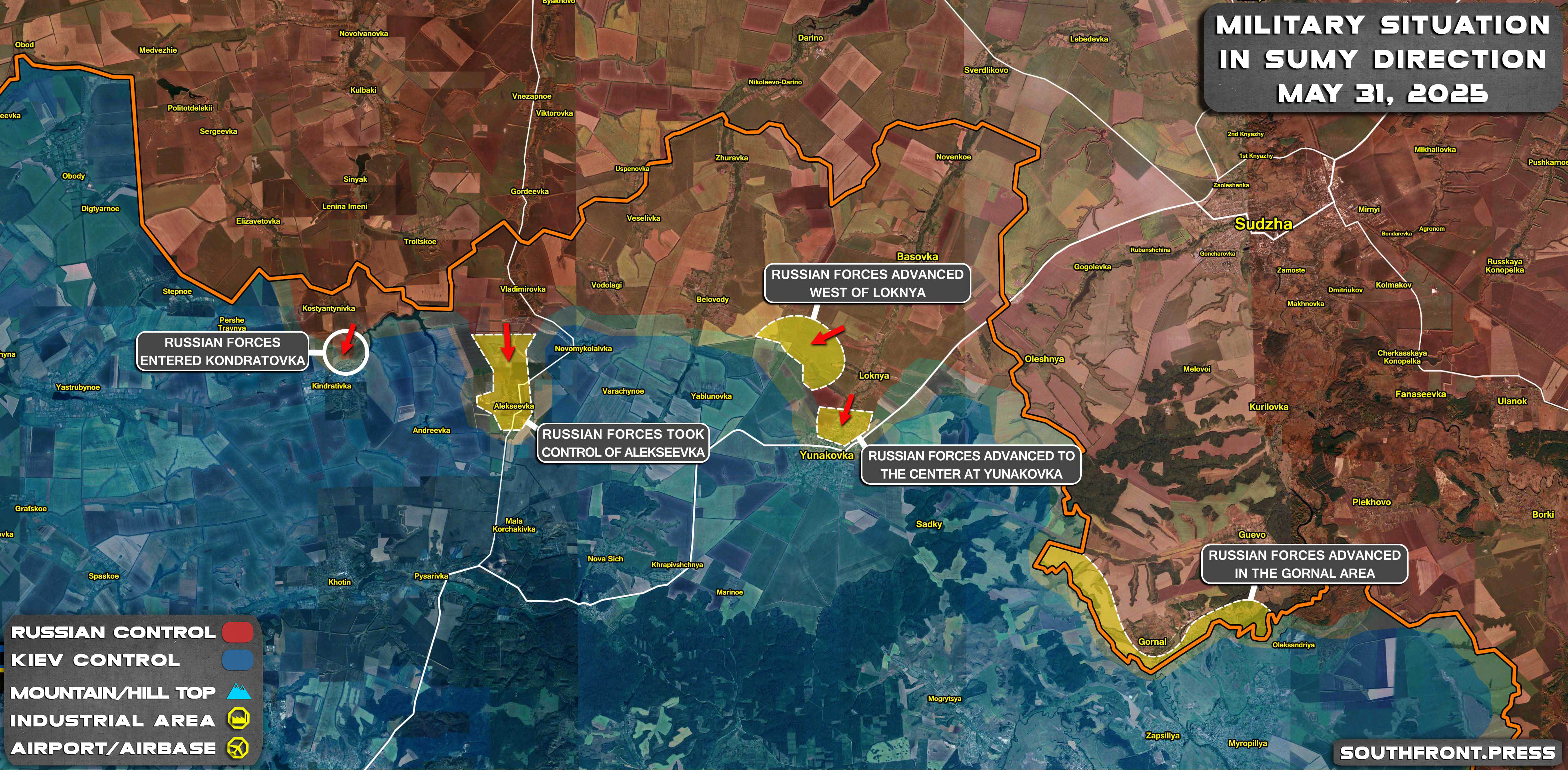This screenshot has height=770, width=1568.
Task: Click the mountain/hill top legend icon
Action: (x=239, y=691)
